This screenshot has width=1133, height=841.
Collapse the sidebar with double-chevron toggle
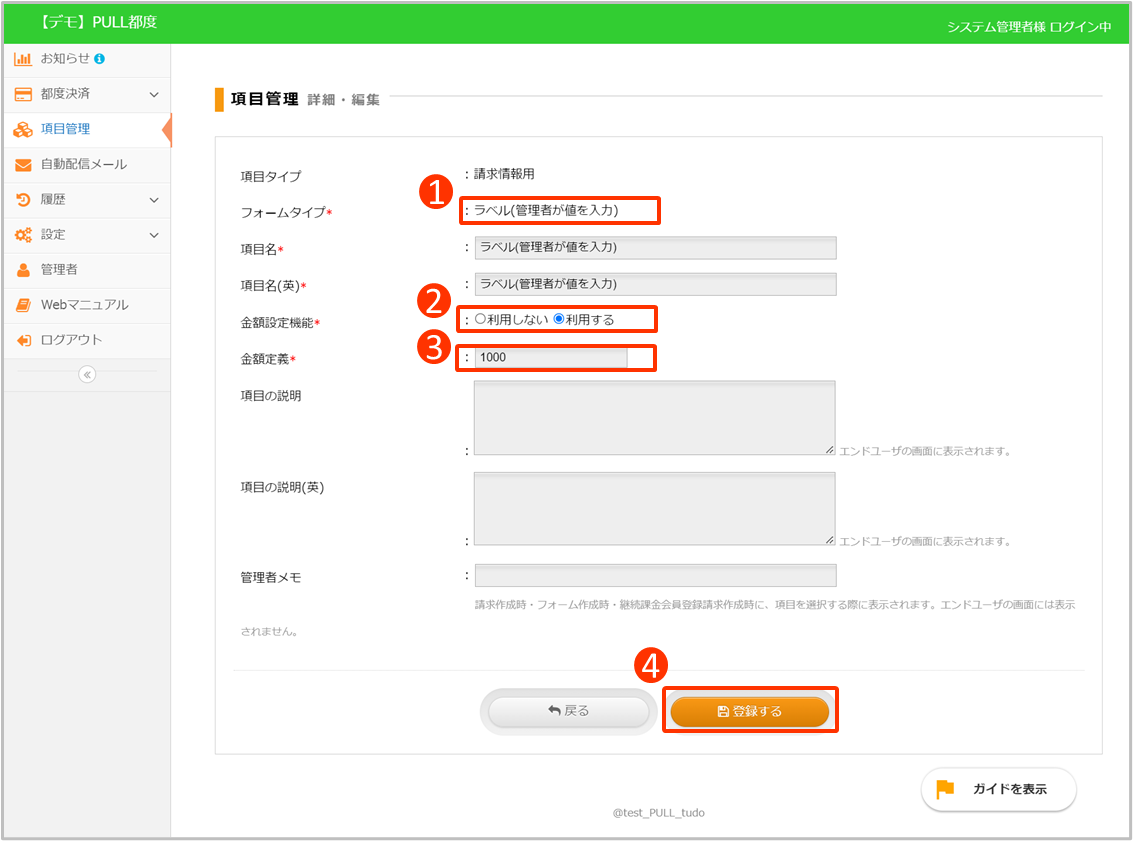point(87,375)
